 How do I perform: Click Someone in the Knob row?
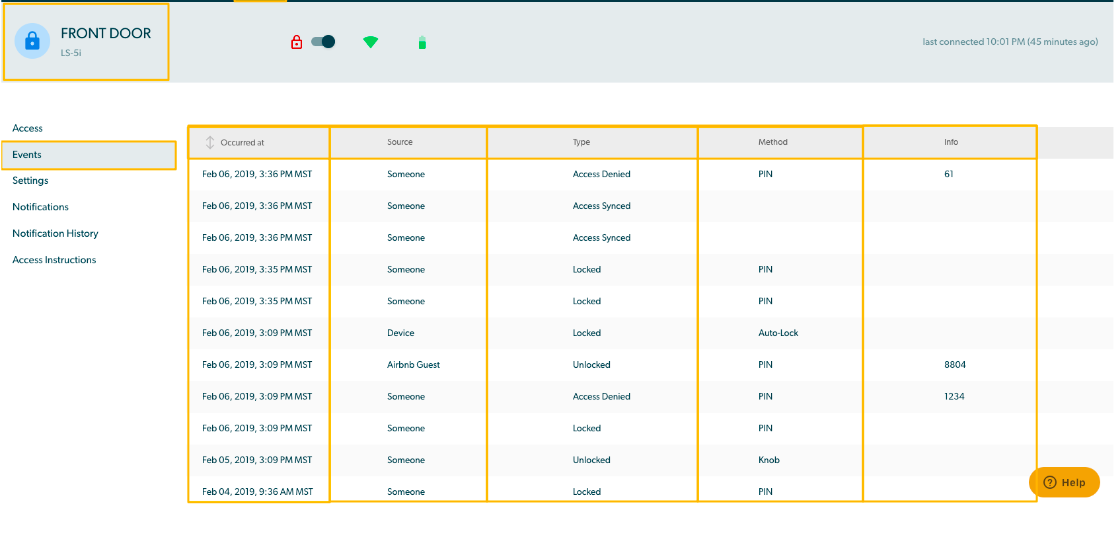406,460
